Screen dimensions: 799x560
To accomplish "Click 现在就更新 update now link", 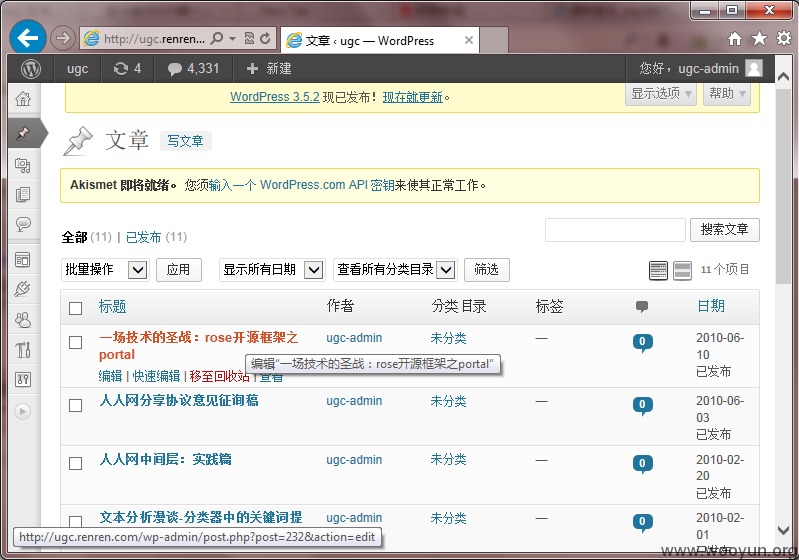I will tap(413, 97).
